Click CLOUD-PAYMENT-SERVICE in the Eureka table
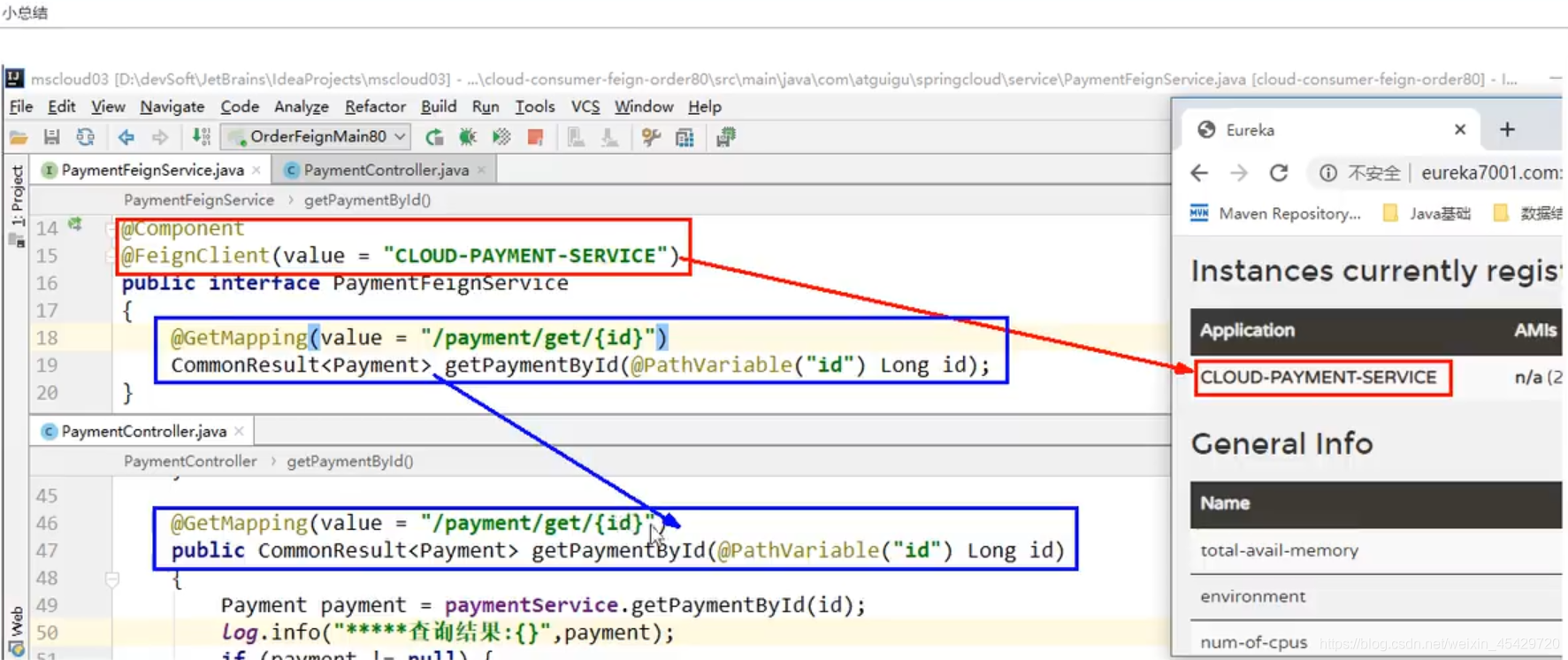Image resolution: width=1568 pixels, height=660 pixels. point(1318,377)
